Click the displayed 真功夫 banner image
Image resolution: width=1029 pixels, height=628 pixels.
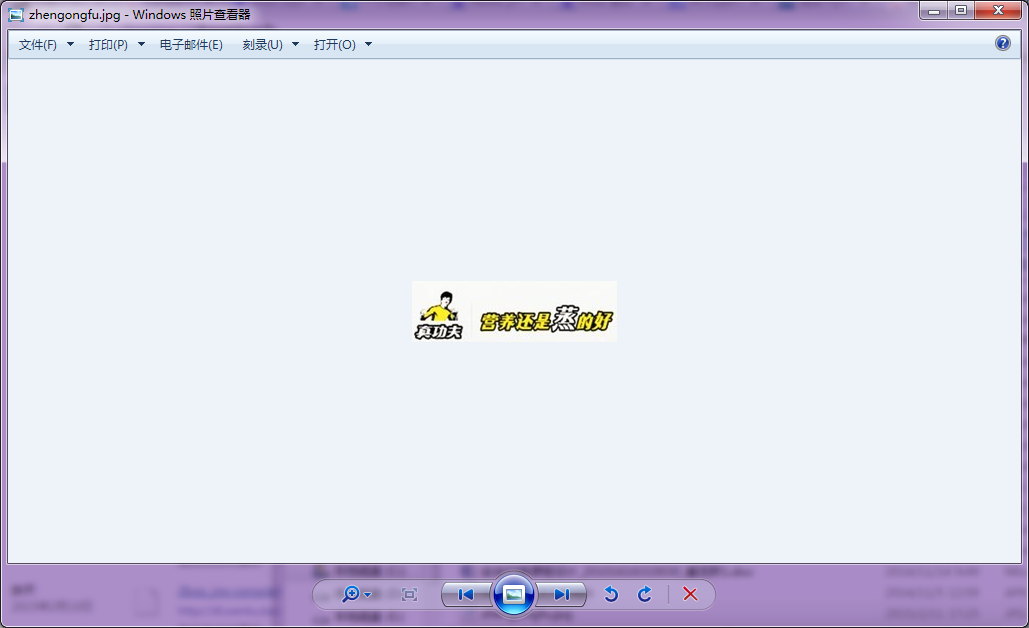click(x=514, y=312)
